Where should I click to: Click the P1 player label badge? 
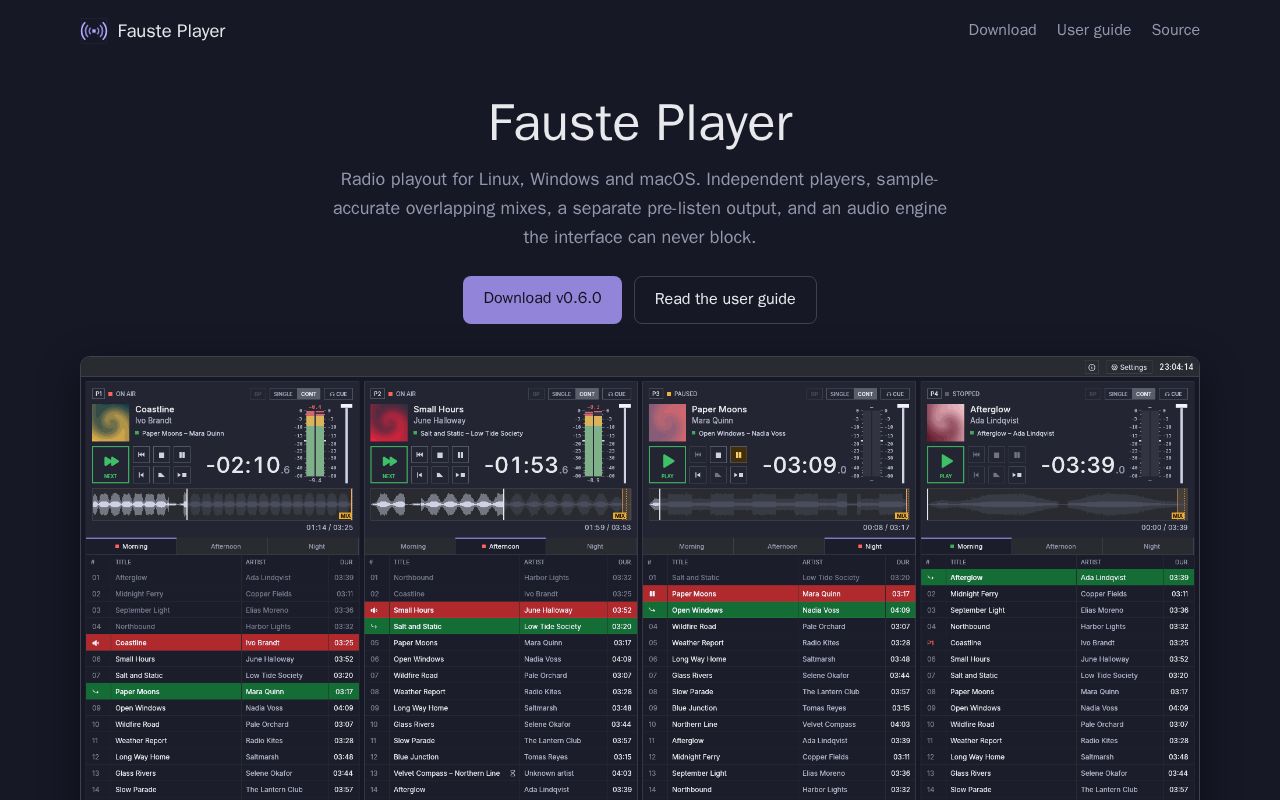coord(98,394)
